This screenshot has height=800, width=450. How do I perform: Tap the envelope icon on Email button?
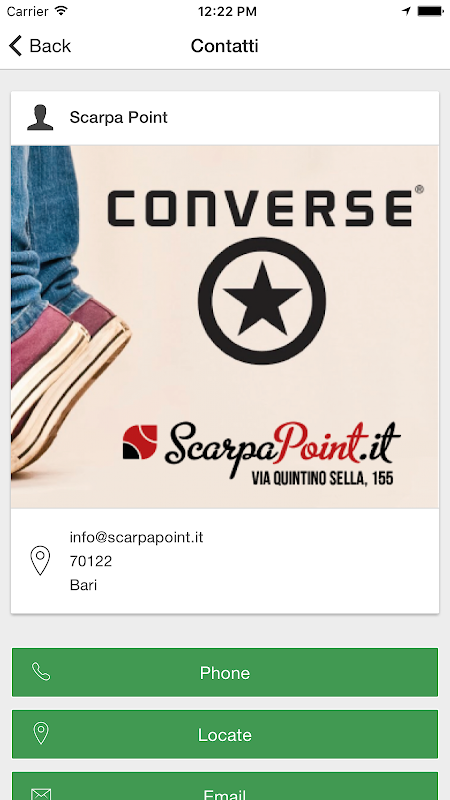[x=41, y=794]
